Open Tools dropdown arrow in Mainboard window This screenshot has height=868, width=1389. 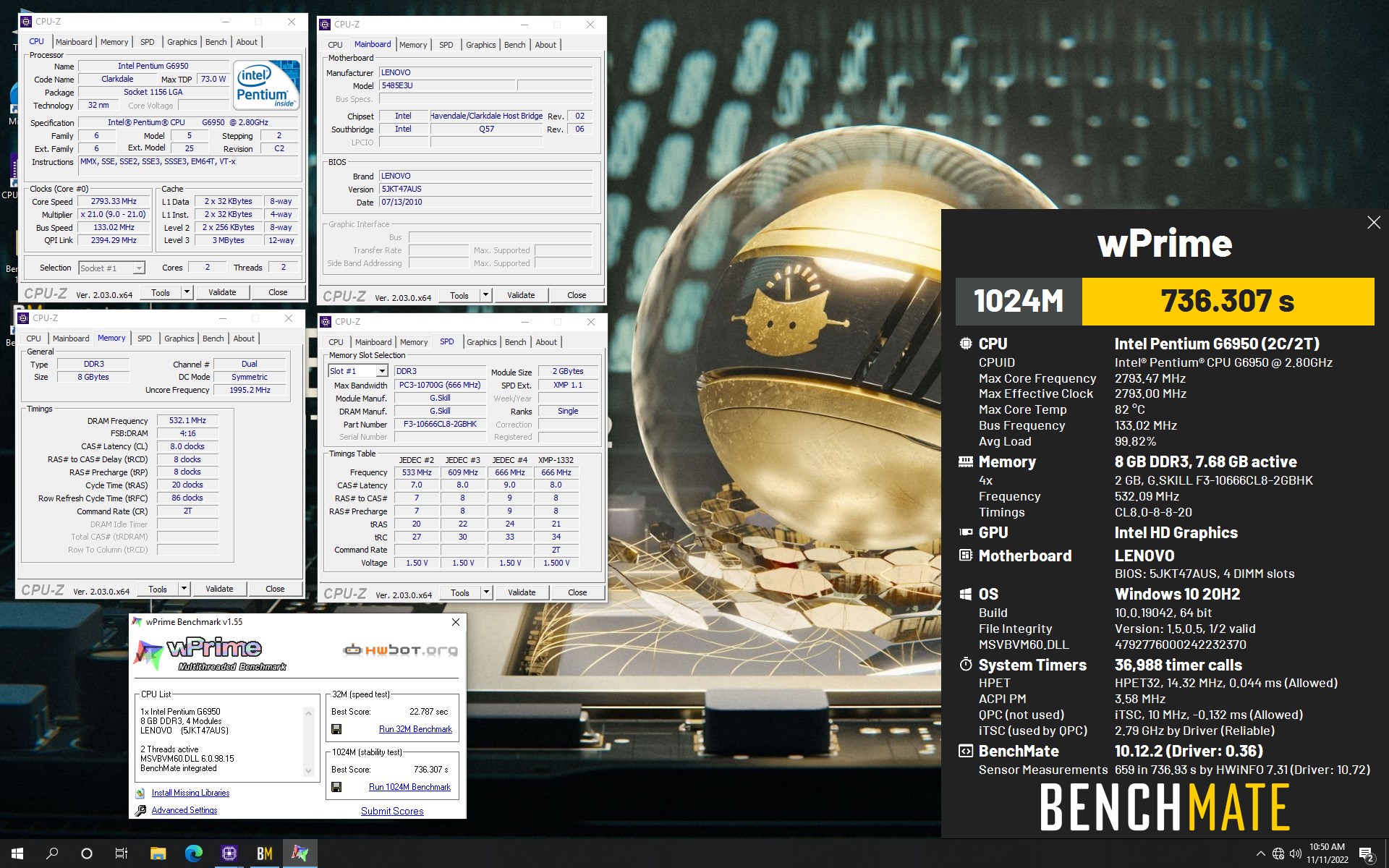[x=485, y=295]
